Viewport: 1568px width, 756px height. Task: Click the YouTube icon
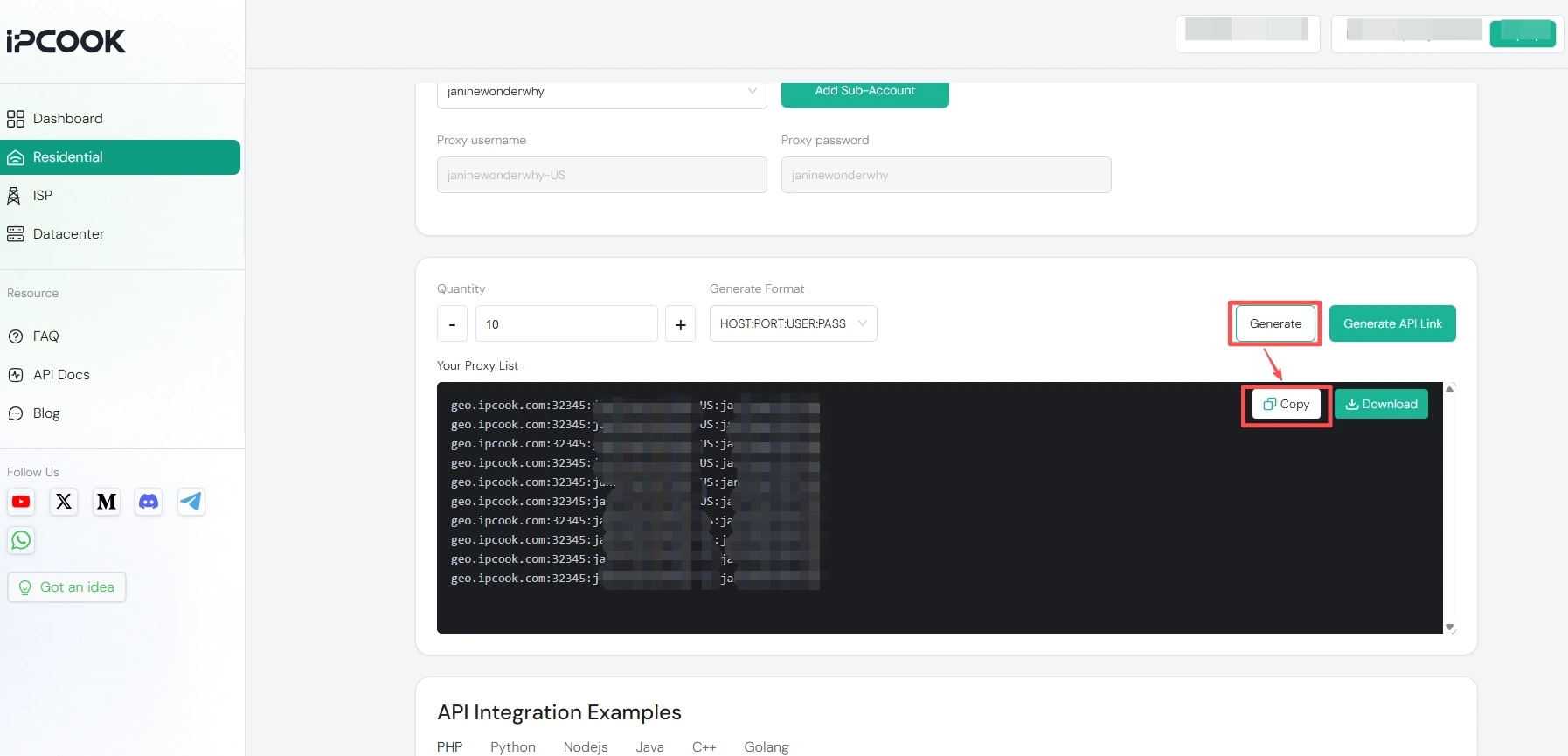click(21, 502)
